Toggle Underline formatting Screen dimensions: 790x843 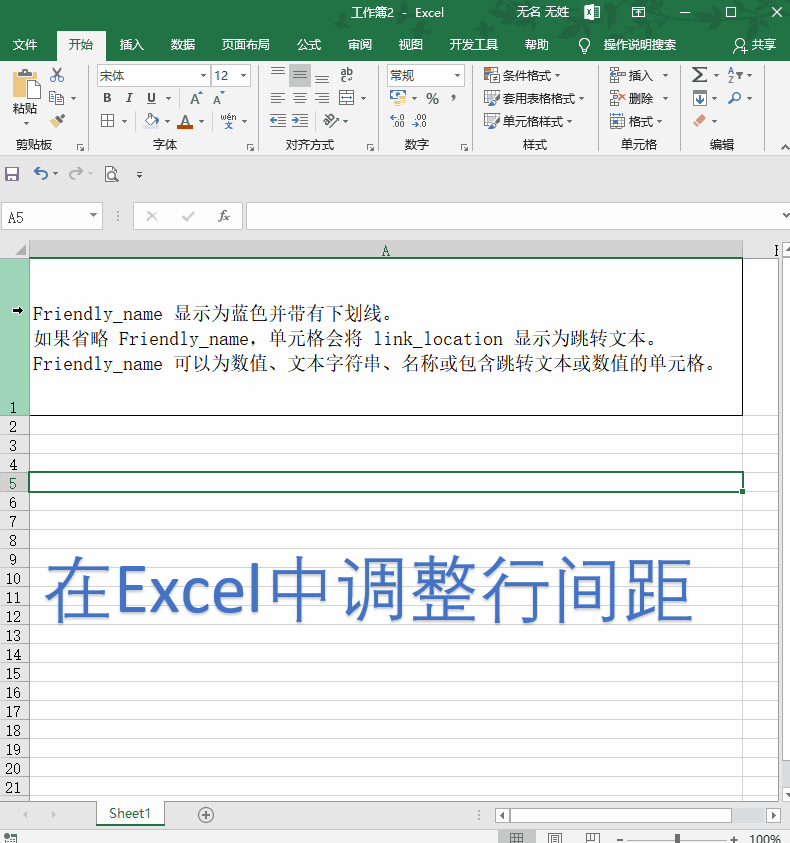pos(151,98)
